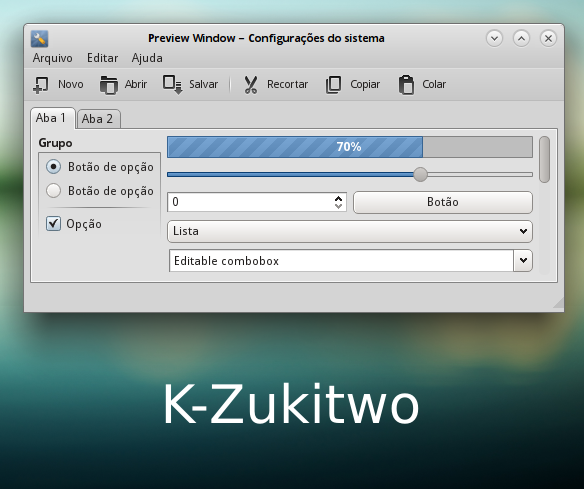Click the vertical scrollbar thumb
This screenshot has height=489, width=584.
pyautogui.click(x=544, y=159)
